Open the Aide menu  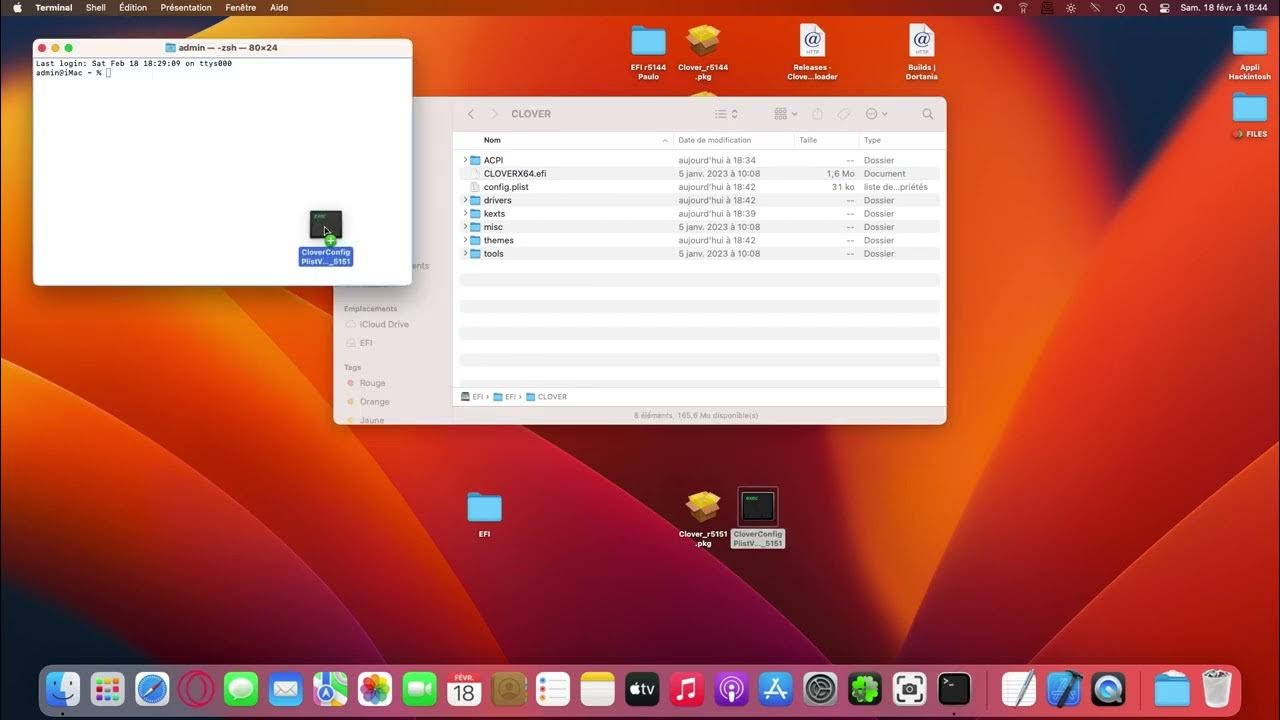coord(279,7)
